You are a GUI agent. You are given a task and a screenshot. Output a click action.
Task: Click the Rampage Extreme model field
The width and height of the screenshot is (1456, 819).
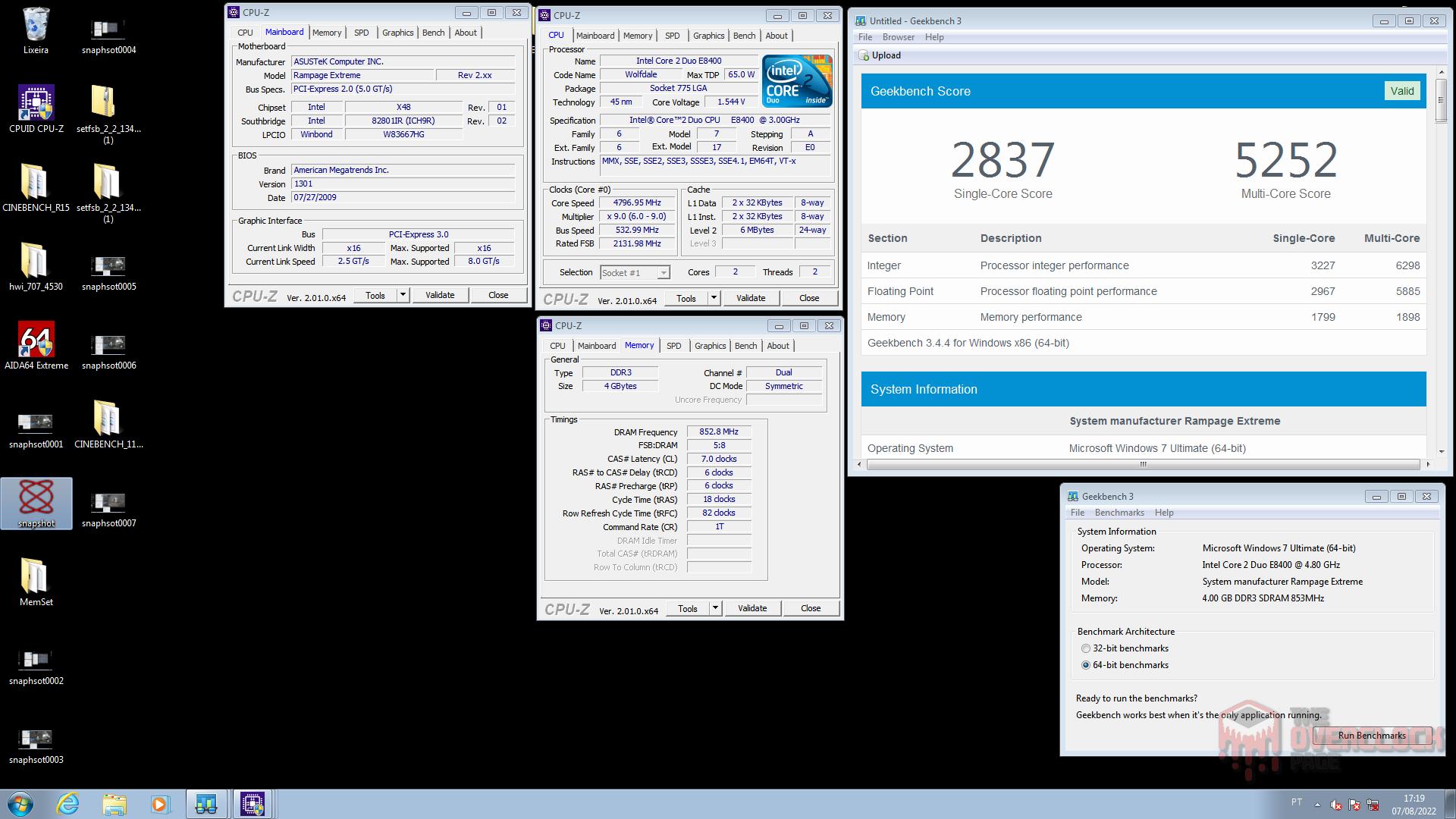tap(362, 76)
